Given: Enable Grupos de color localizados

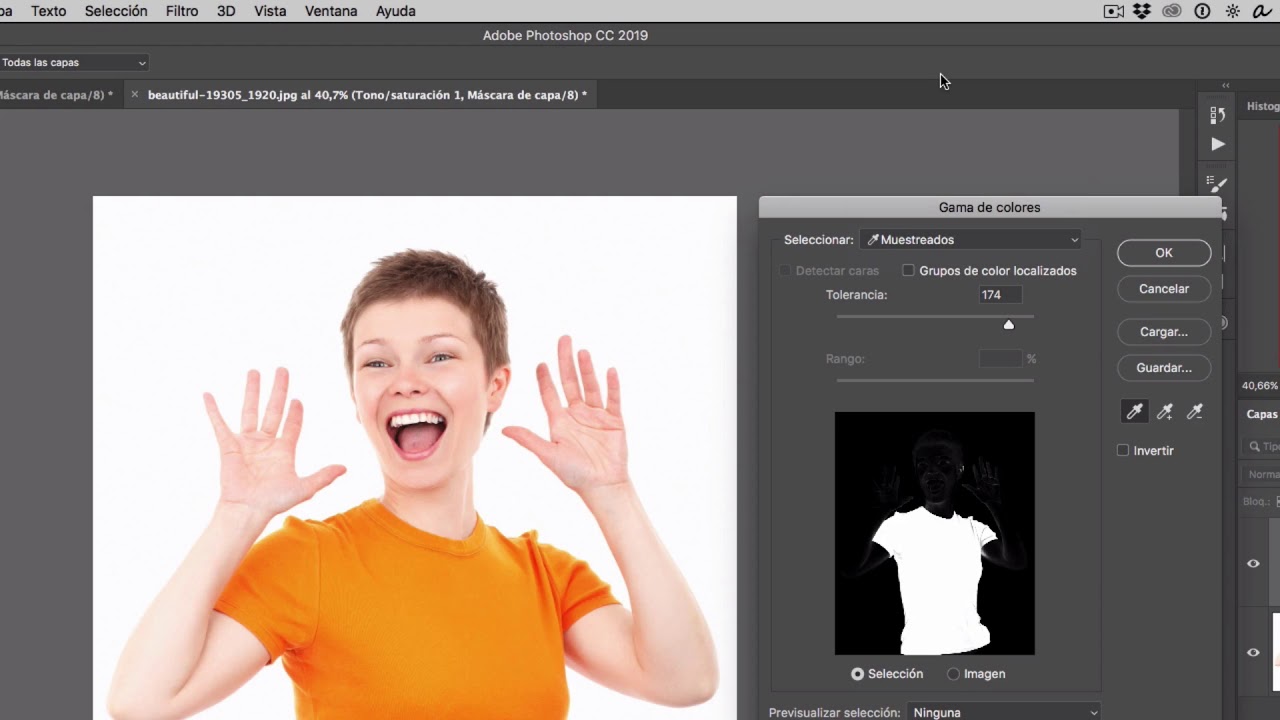Looking at the screenshot, I should click(x=908, y=271).
